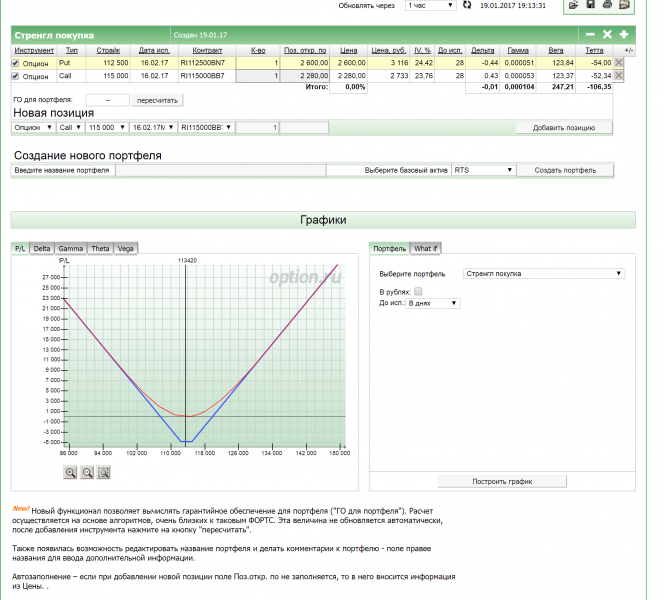Remove the Put 112 500 option row

619,63
